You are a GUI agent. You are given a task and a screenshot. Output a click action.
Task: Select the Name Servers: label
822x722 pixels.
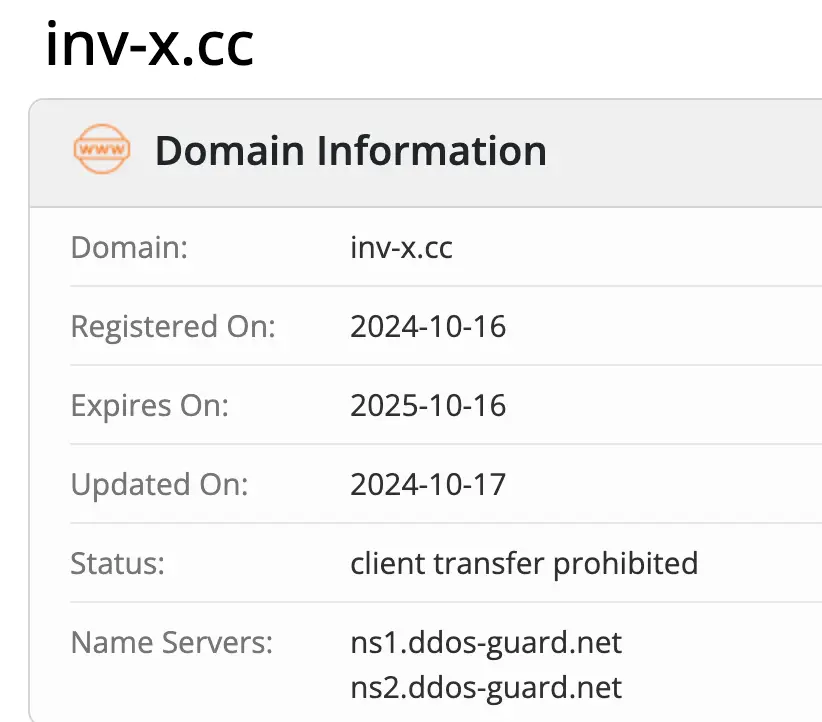pyautogui.click(x=172, y=642)
